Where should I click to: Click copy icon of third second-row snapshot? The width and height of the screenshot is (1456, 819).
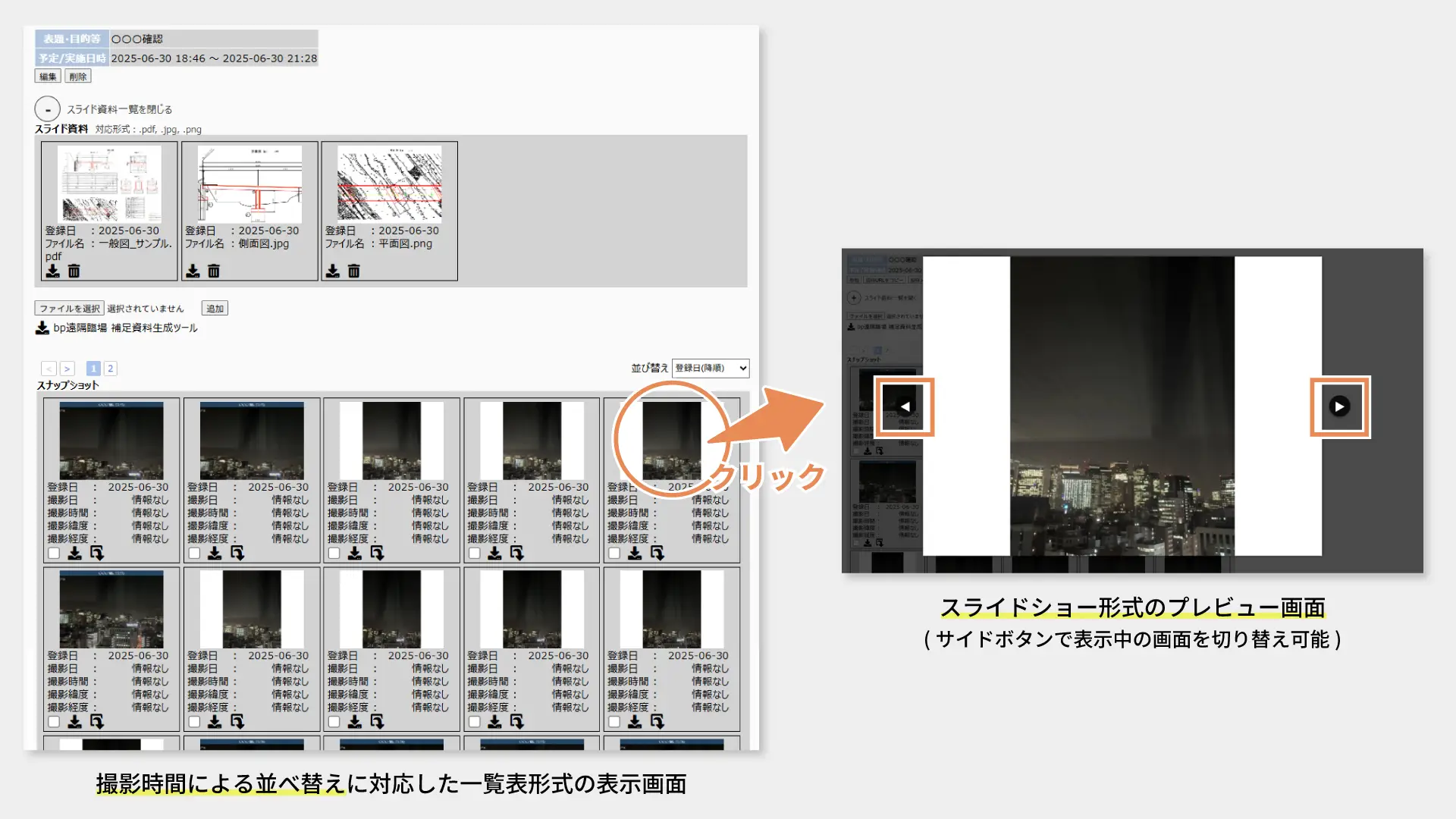click(377, 722)
